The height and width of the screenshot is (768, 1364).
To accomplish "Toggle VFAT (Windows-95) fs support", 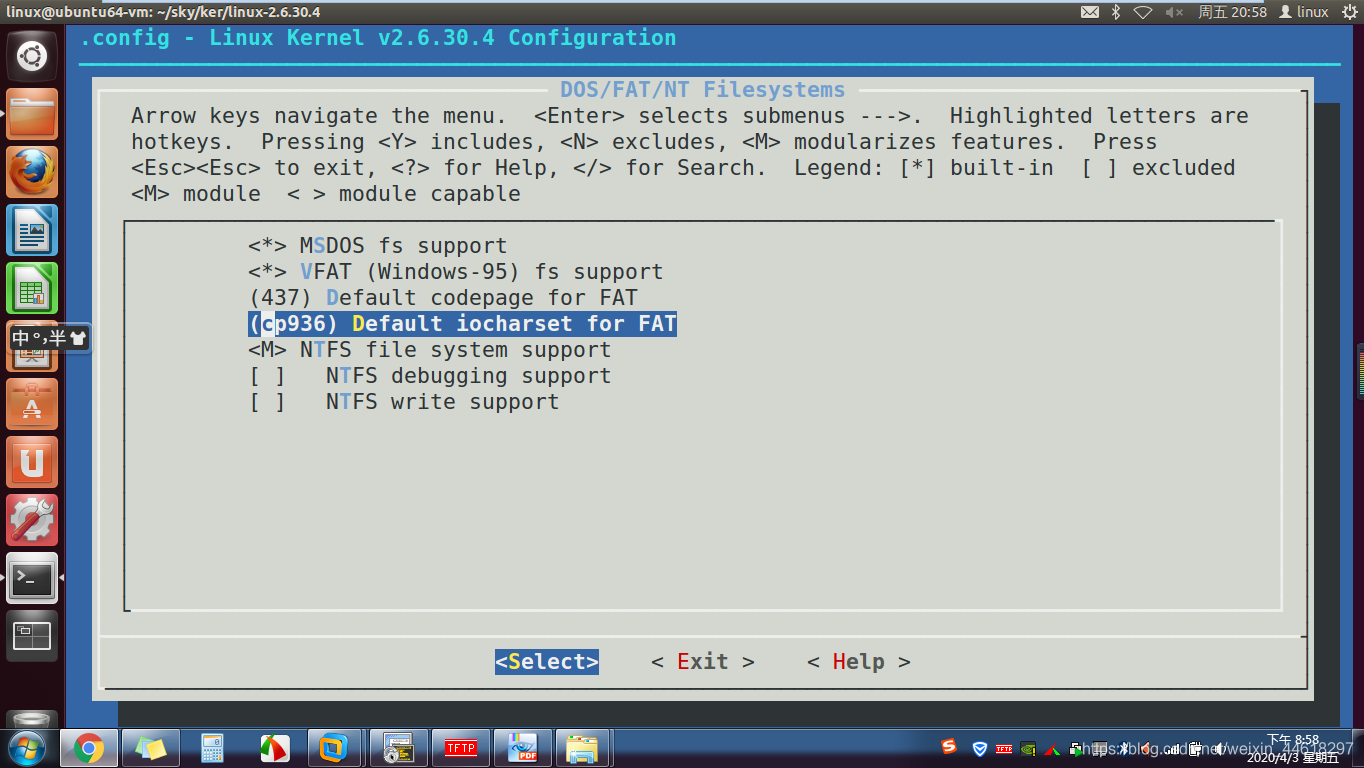I will click(456, 272).
